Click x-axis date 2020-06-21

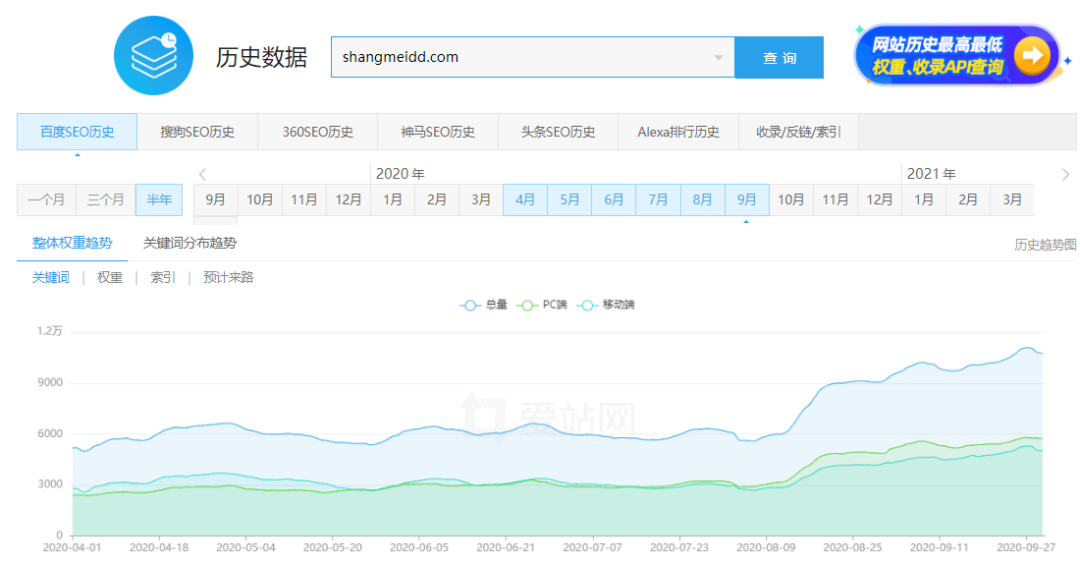pos(506,547)
